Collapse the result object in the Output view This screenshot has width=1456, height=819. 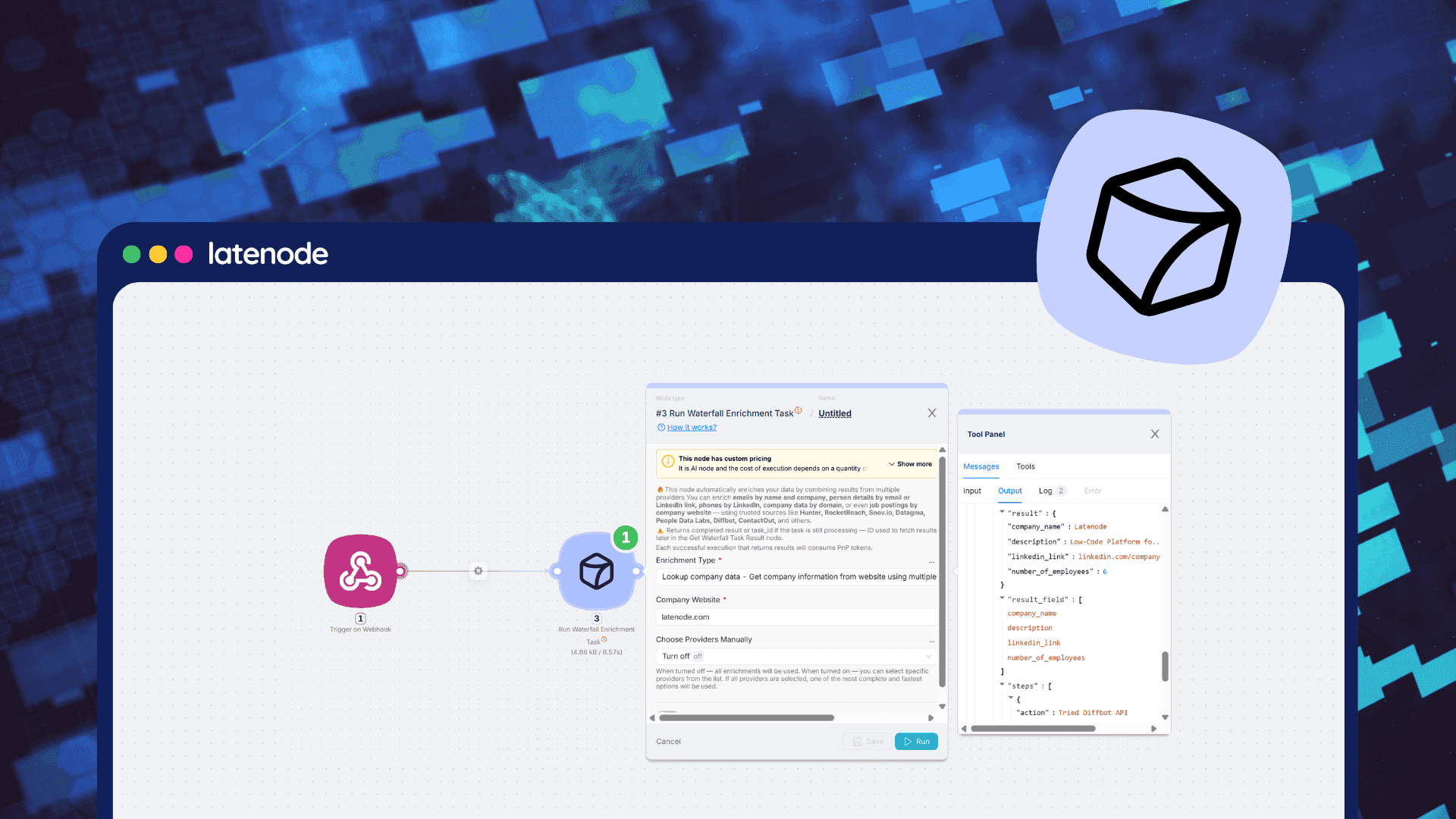(1002, 513)
